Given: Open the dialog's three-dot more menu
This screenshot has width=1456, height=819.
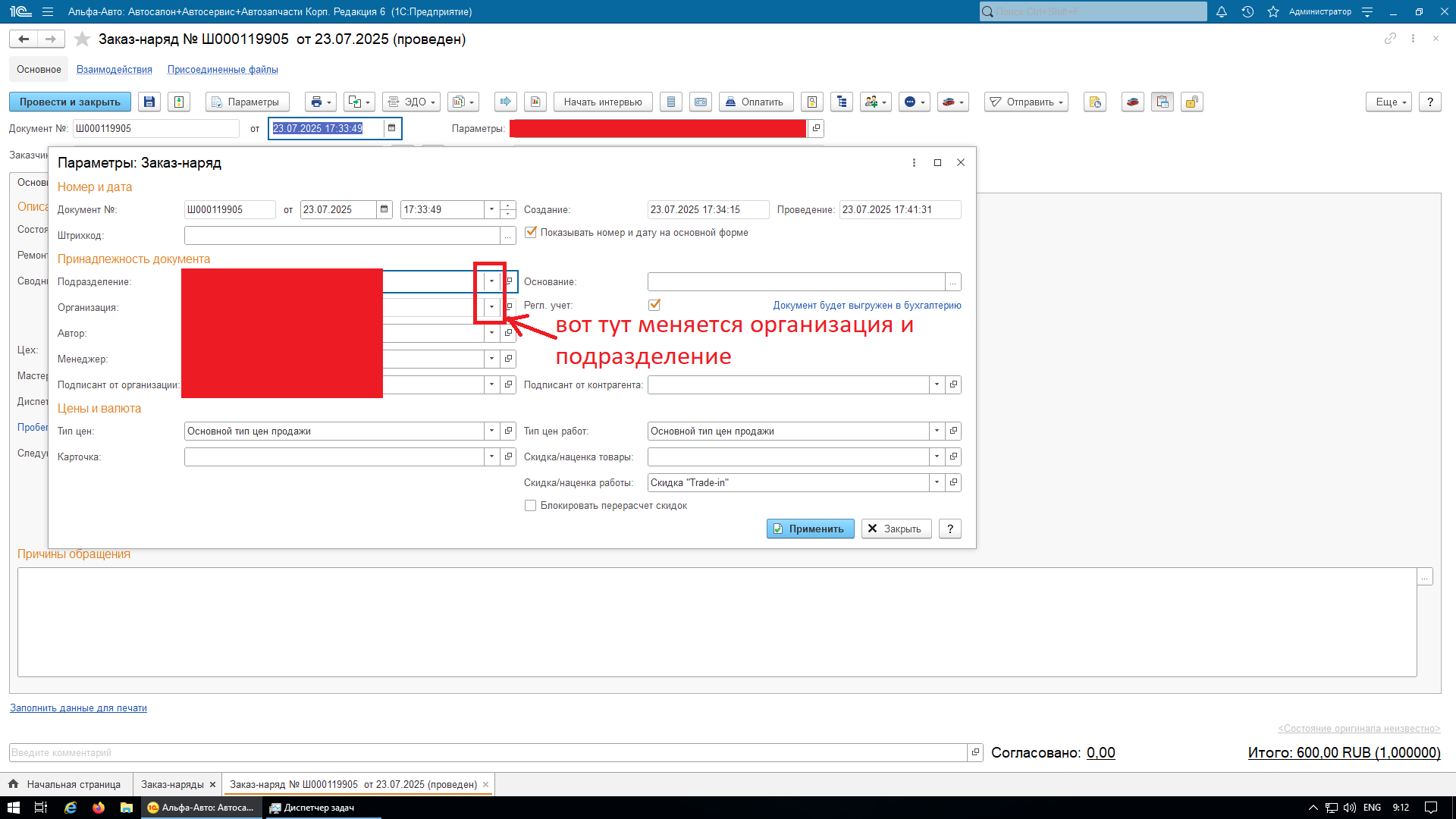Looking at the screenshot, I should pos(914,162).
